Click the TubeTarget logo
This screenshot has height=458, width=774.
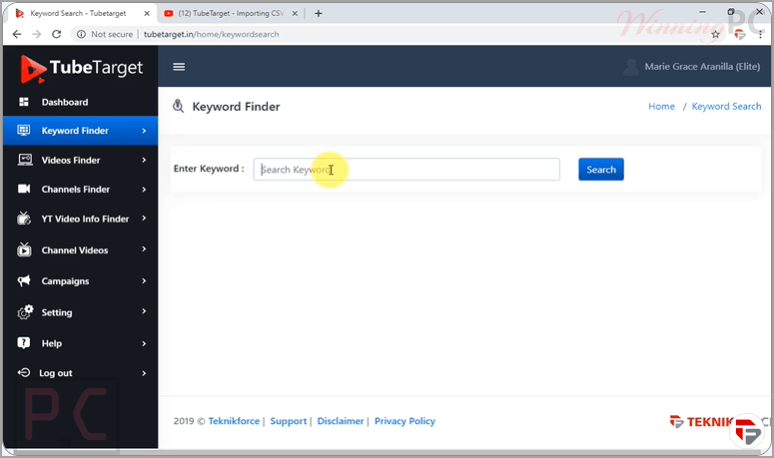click(x=81, y=69)
